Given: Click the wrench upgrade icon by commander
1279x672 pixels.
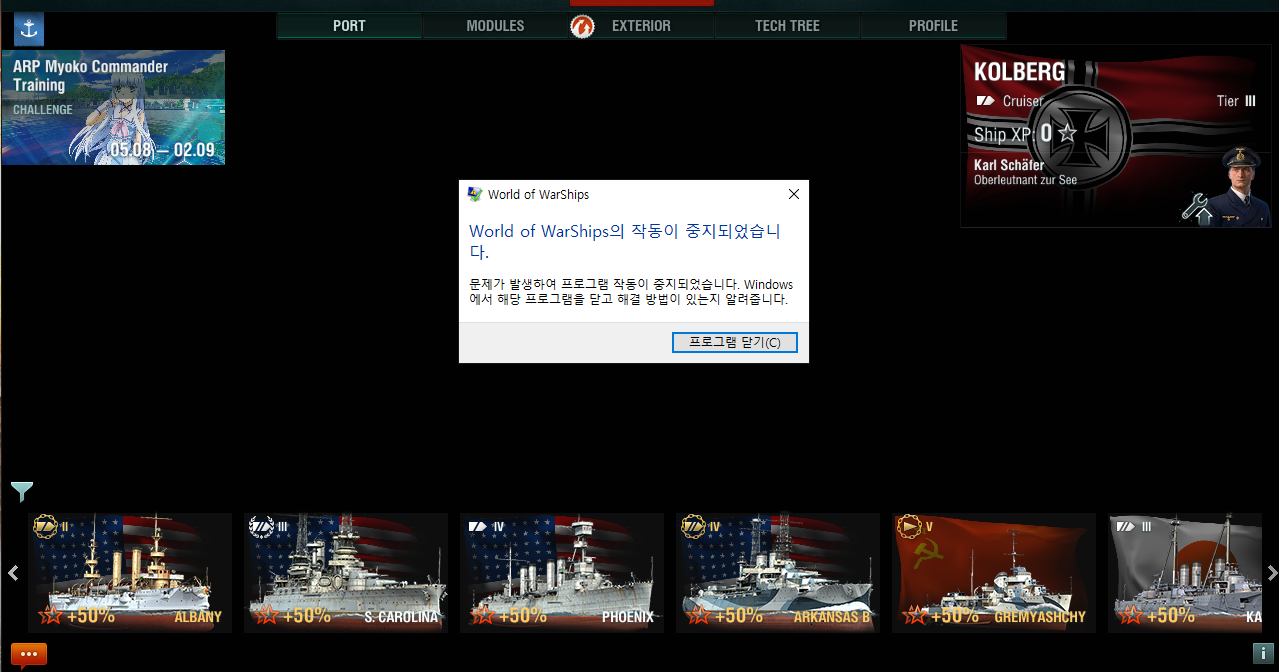Looking at the screenshot, I should (x=1197, y=207).
